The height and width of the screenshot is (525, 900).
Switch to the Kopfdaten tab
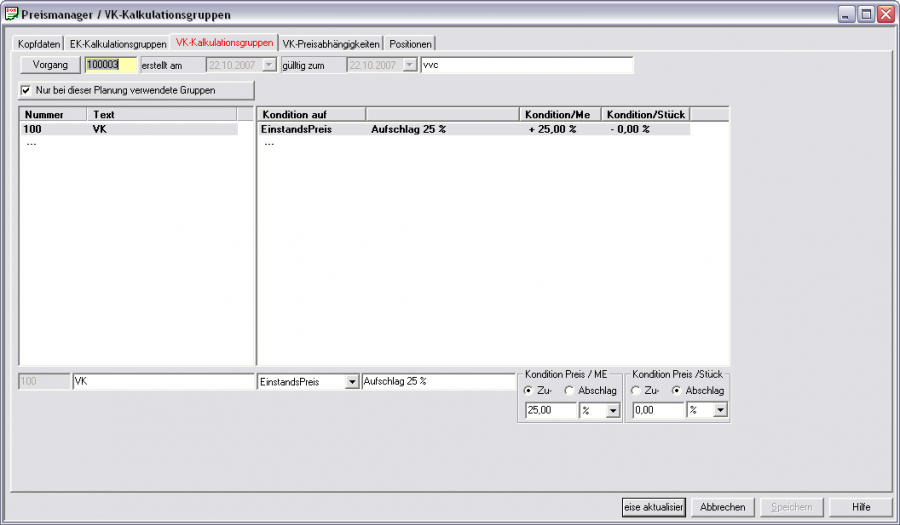[x=40, y=44]
